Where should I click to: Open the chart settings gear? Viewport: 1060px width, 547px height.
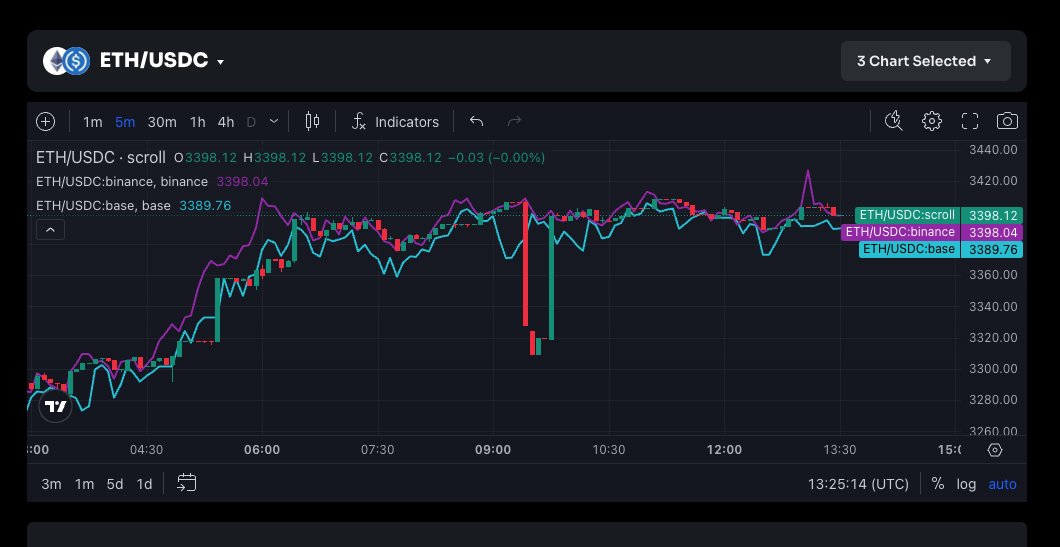[932, 121]
